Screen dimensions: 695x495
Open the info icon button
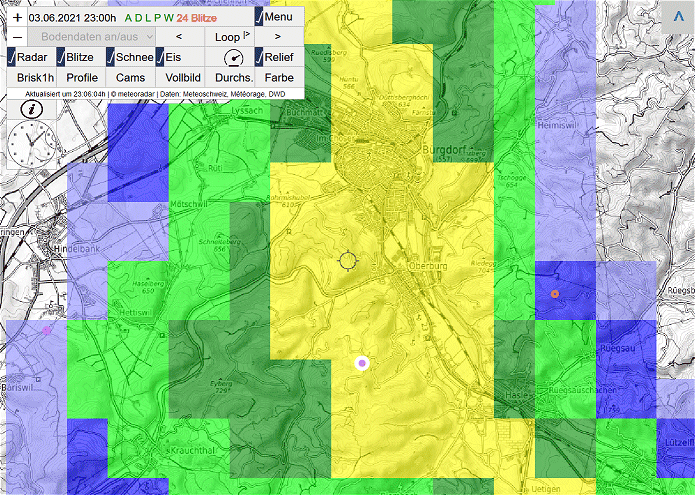pos(31,109)
